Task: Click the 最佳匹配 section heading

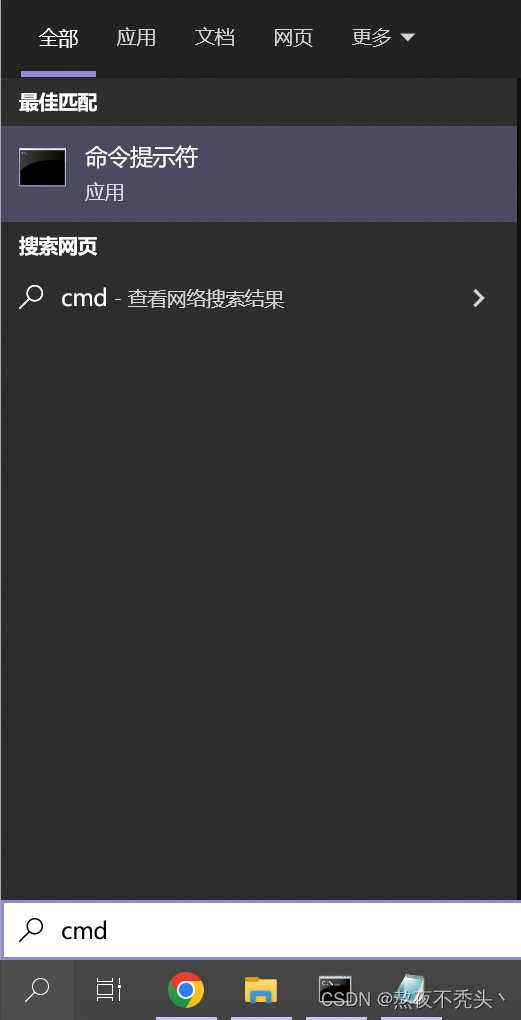Action: click(58, 102)
